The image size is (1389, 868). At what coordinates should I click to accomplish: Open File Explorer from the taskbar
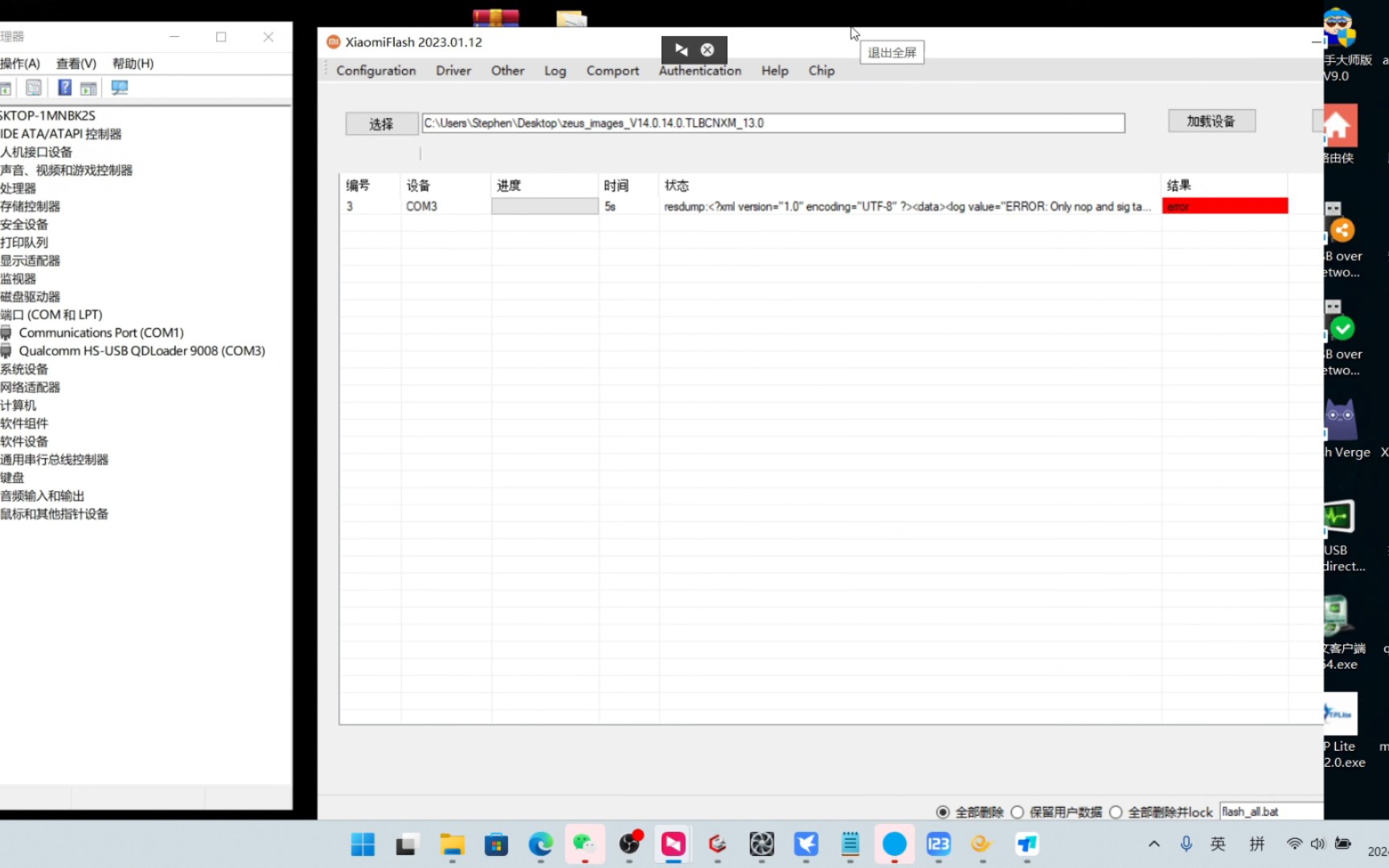tap(452, 844)
